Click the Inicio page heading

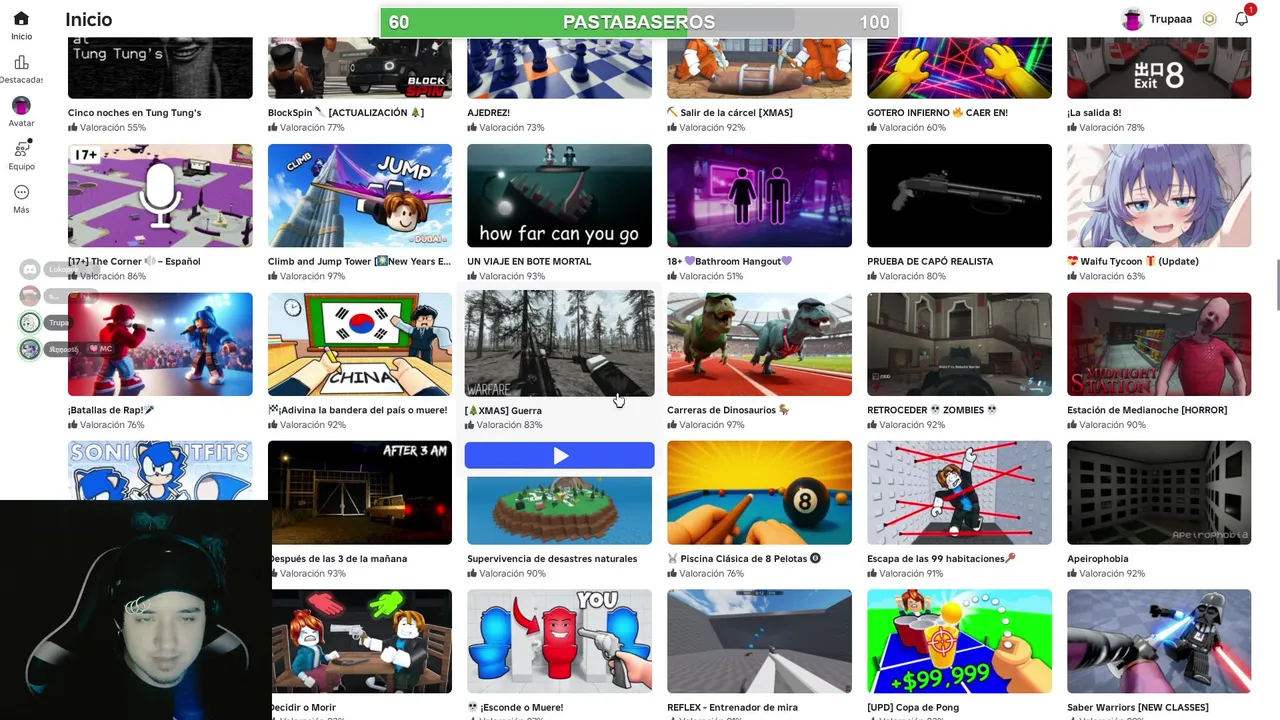point(88,19)
